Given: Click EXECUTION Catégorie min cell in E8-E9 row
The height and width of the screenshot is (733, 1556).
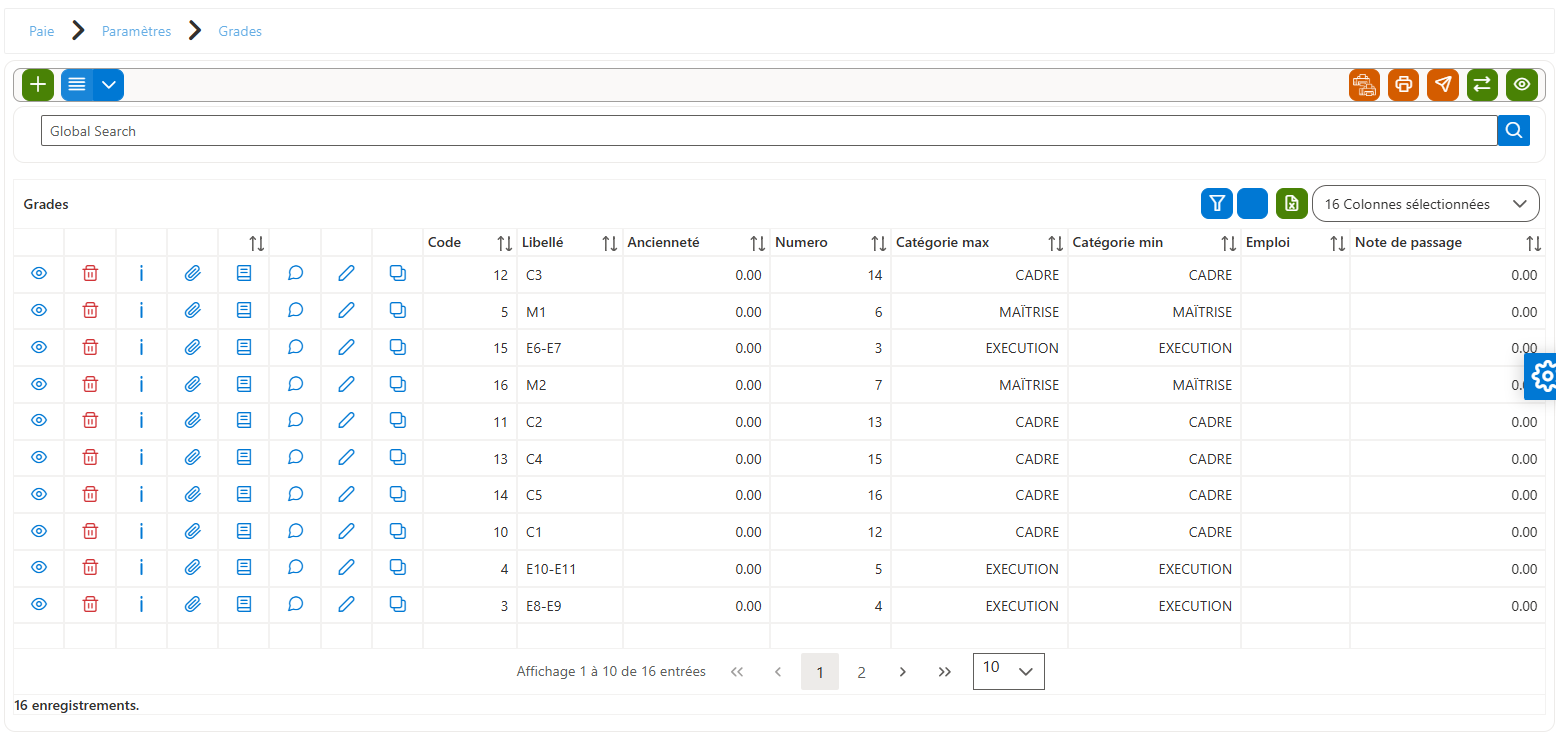Looking at the screenshot, I should pyautogui.click(x=1154, y=606).
